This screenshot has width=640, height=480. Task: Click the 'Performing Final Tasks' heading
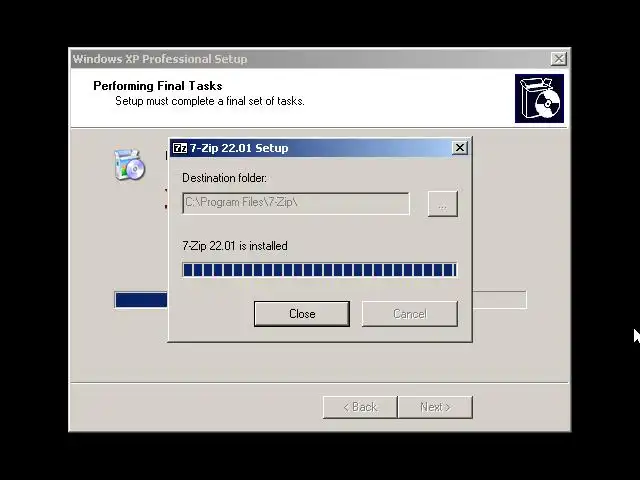pos(158,86)
